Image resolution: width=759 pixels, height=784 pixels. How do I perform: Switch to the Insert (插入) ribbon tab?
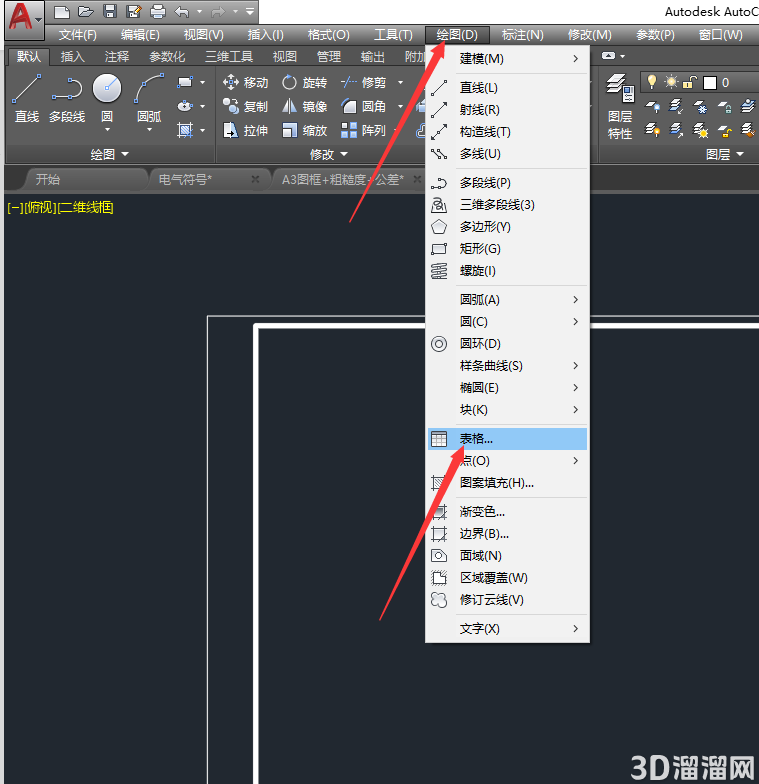(x=72, y=57)
